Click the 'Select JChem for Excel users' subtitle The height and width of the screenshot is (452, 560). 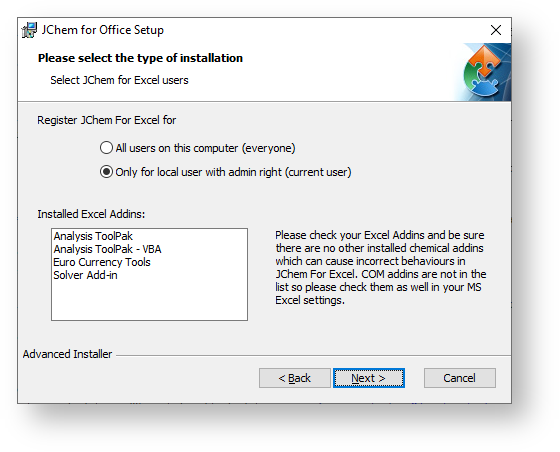tap(119, 80)
